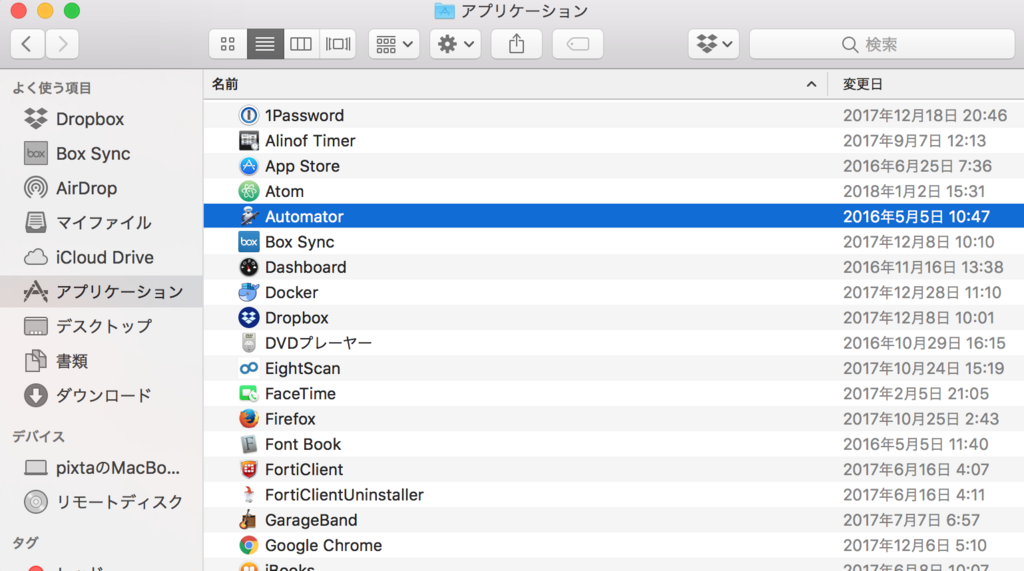This screenshot has width=1024, height=571.
Task: Go back to the previous folder
Action: coord(27,44)
